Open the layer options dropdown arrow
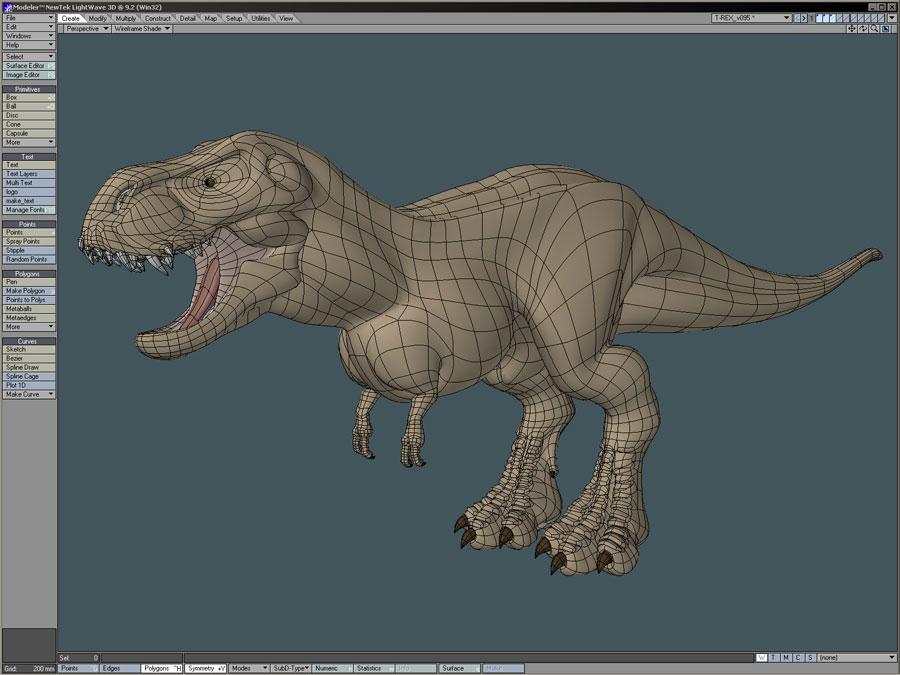 click(892, 18)
